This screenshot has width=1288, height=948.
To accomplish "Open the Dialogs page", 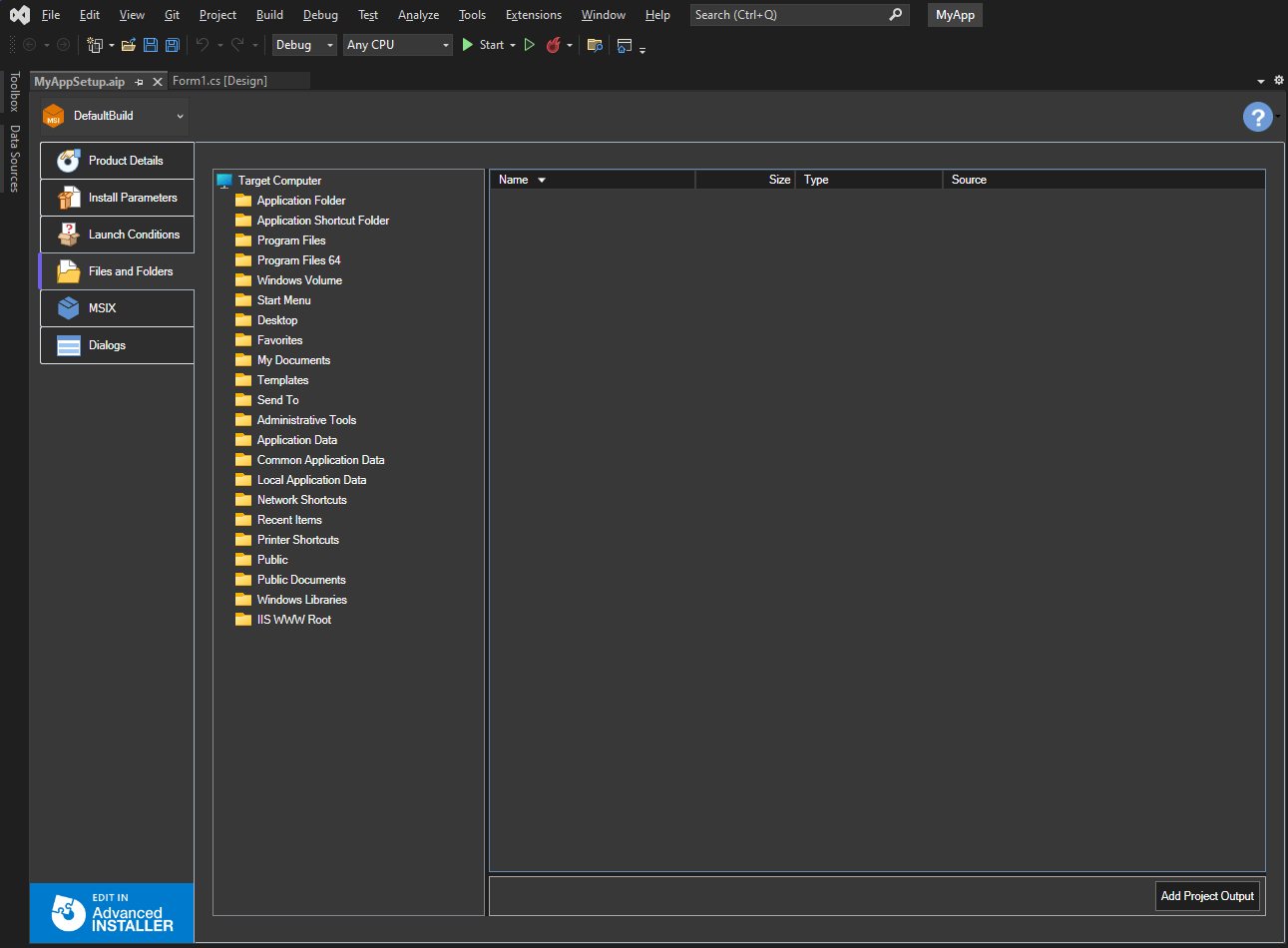I will [117, 345].
